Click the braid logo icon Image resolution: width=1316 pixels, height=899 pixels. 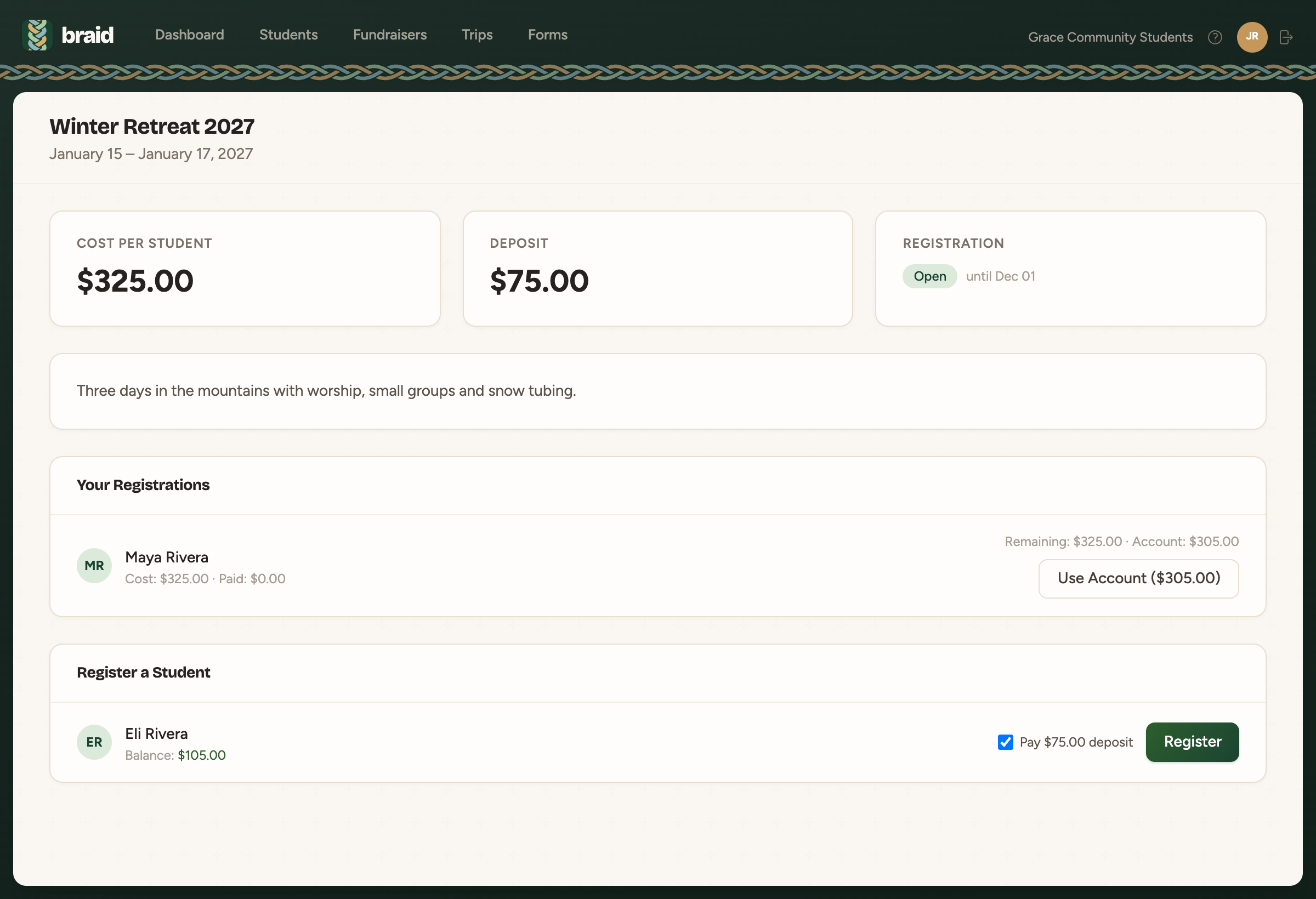click(37, 35)
